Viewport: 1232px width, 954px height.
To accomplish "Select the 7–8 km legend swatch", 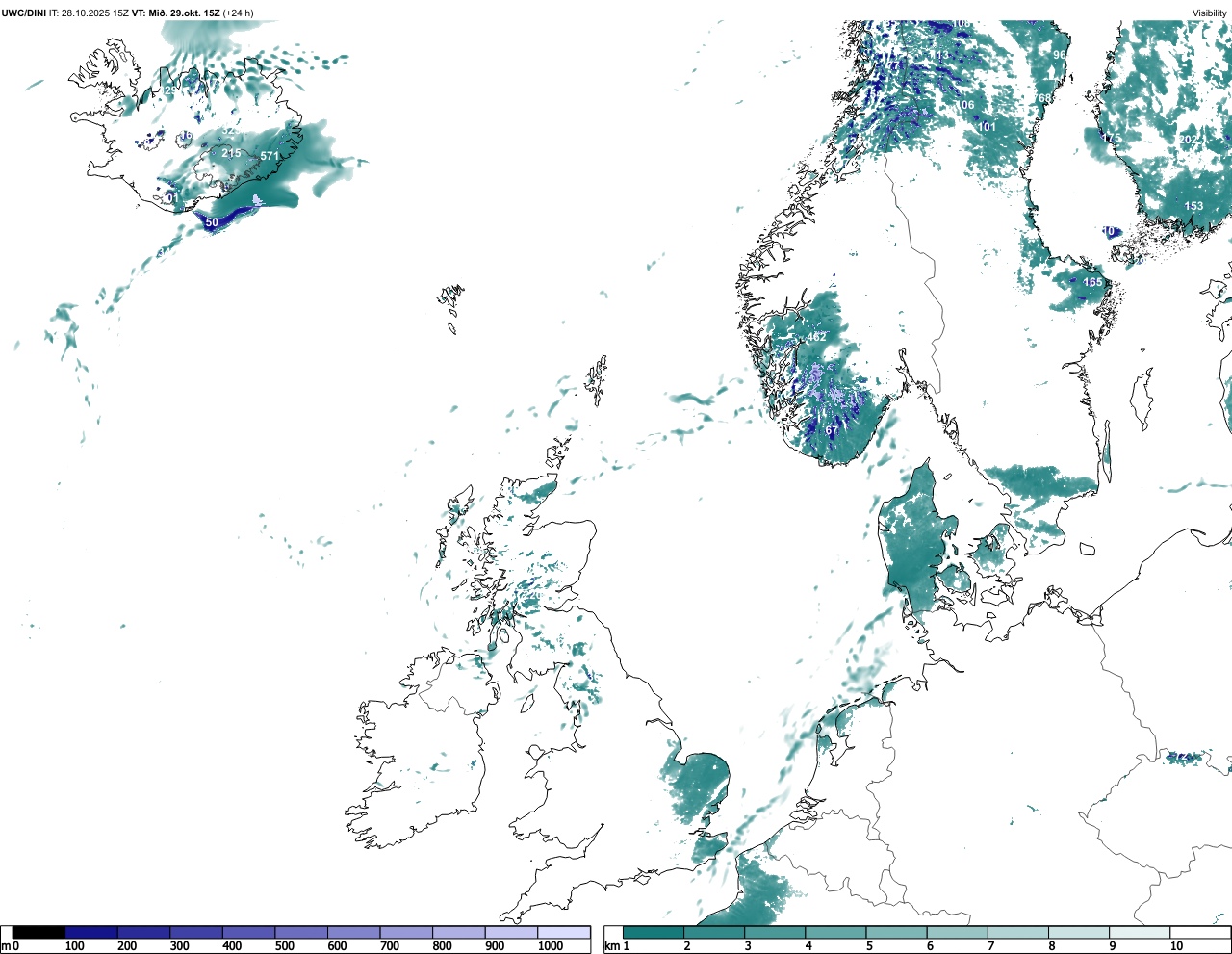I will [x=1018, y=932].
